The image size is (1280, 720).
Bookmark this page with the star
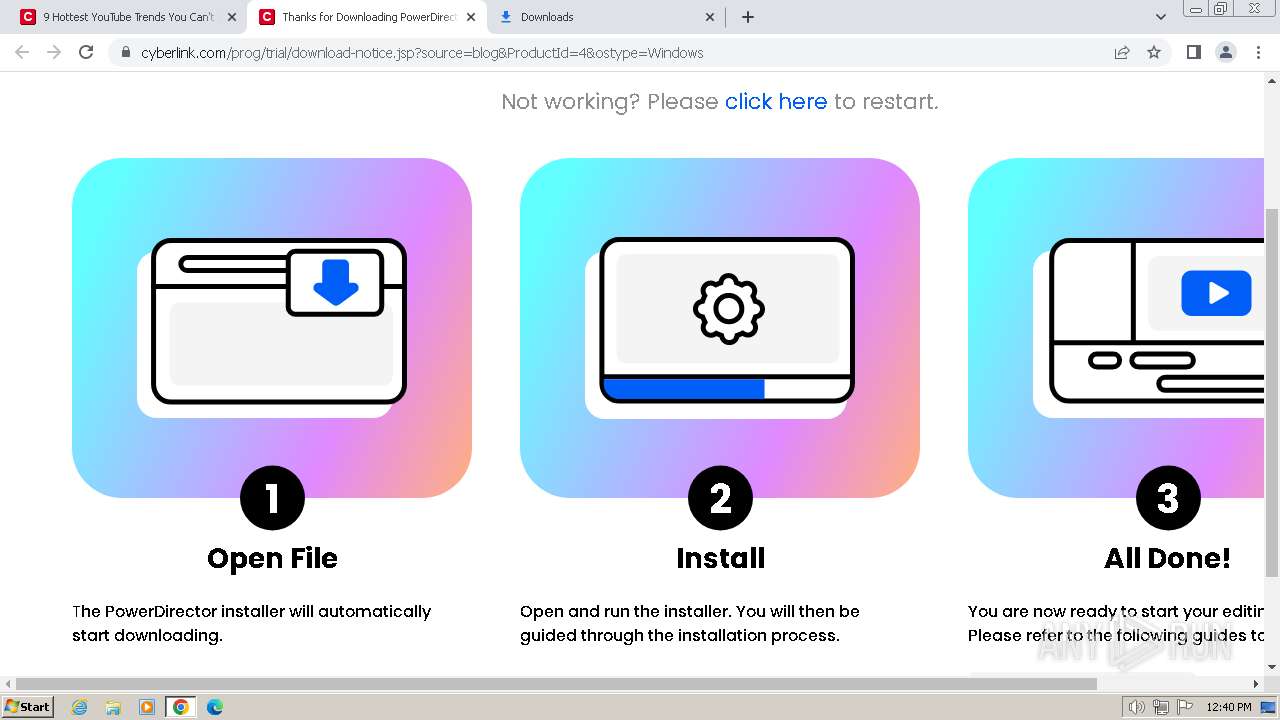[1154, 53]
